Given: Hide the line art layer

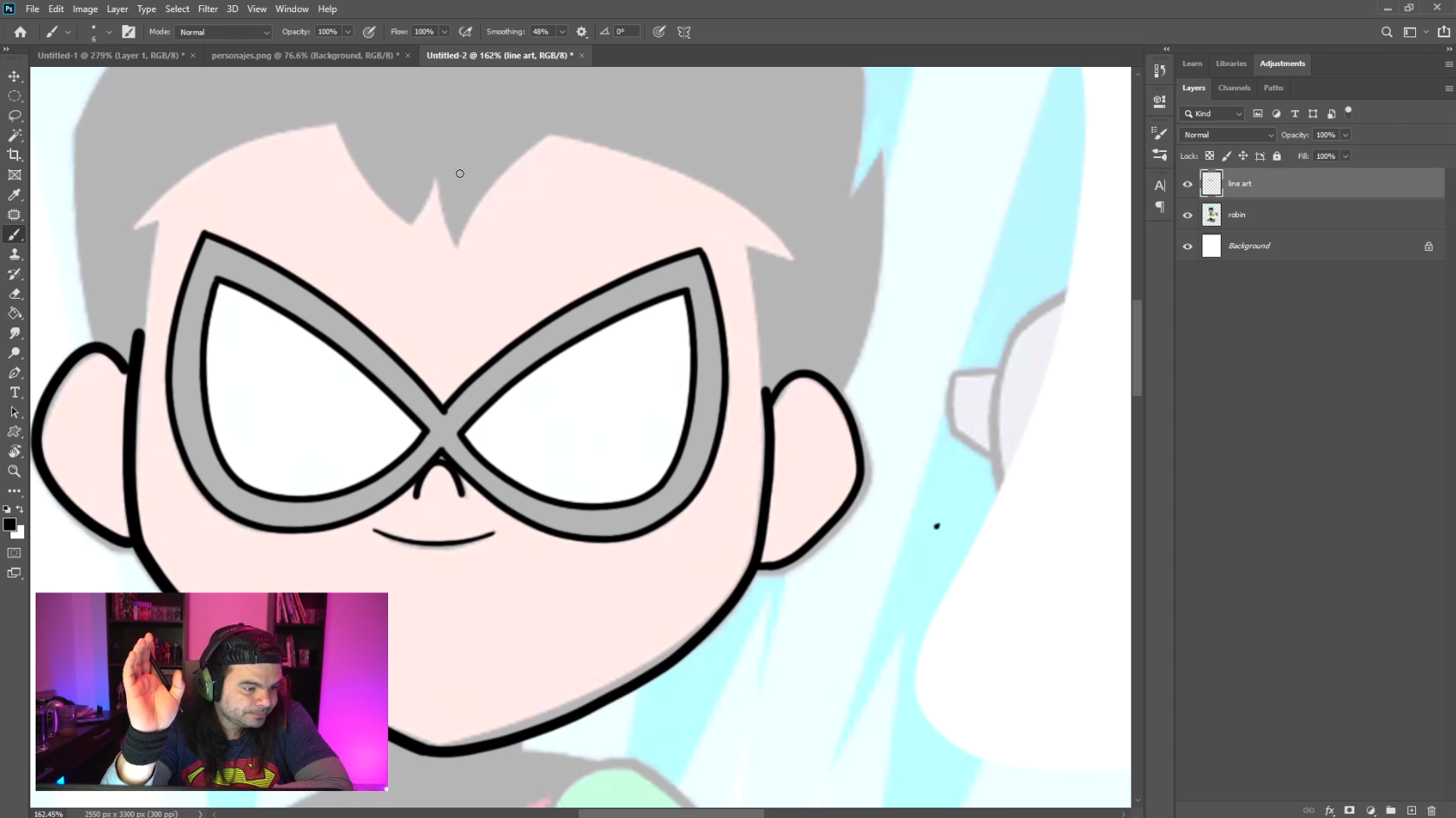Looking at the screenshot, I should pos(1188,184).
